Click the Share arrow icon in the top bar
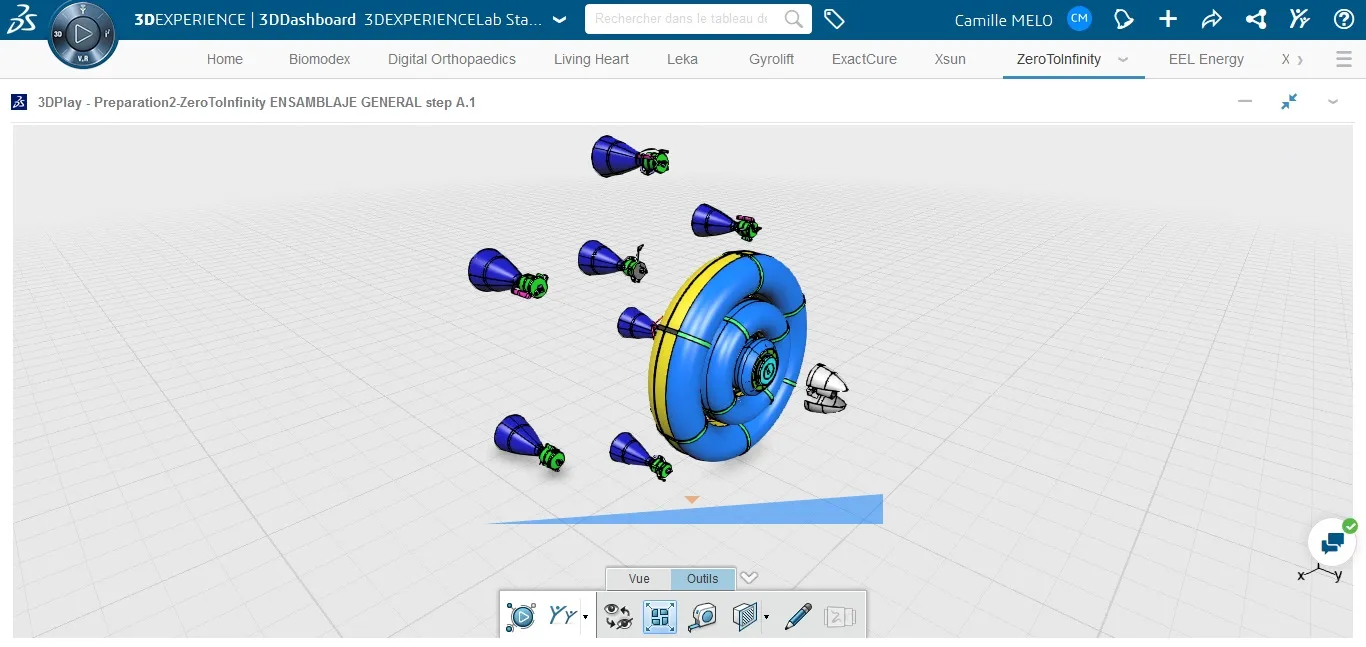Image resolution: width=1366 pixels, height=647 pixels. click(1211, 18)
